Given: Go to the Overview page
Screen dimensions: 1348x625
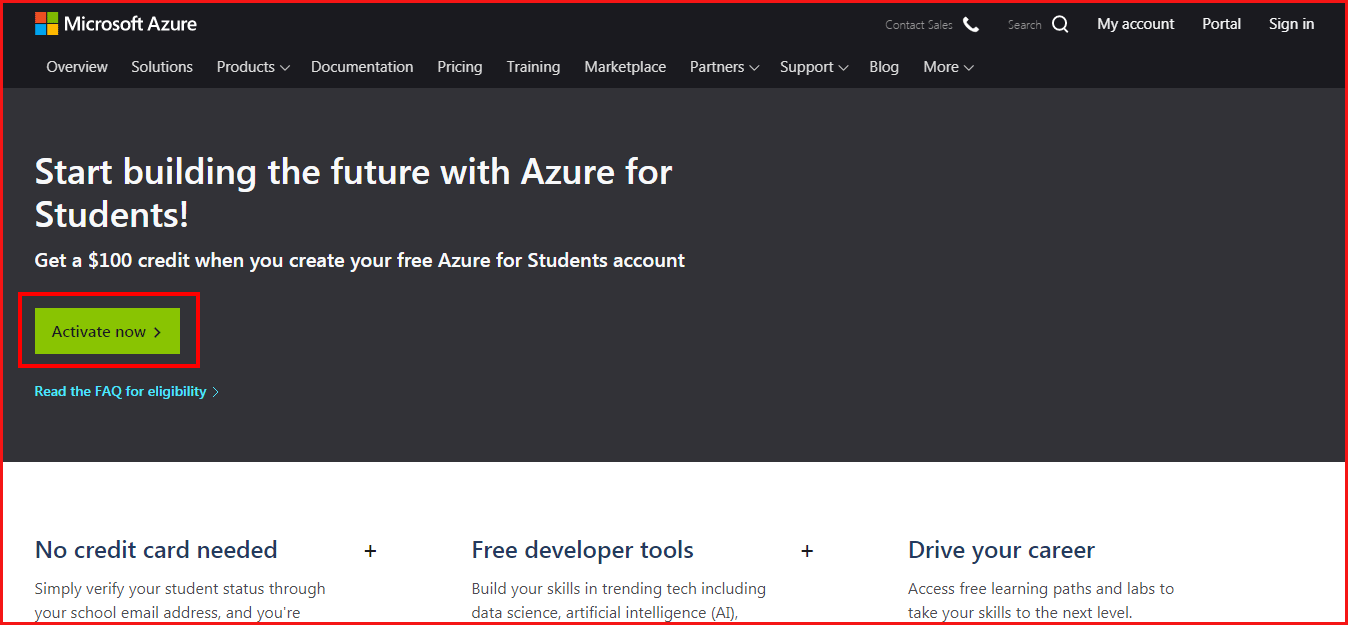Looking at the screenshot, I should coord(77,67).
